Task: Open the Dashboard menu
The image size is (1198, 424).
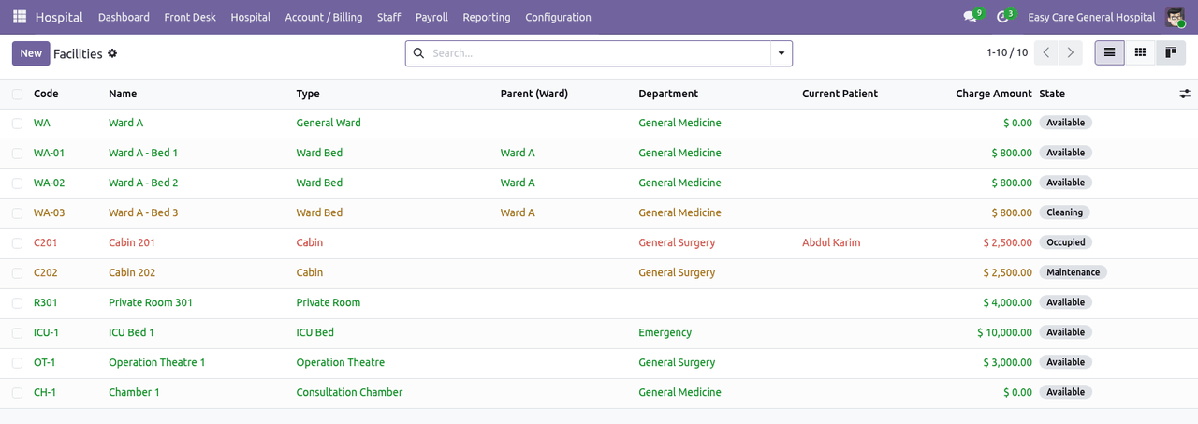Action: pos(124,17)
